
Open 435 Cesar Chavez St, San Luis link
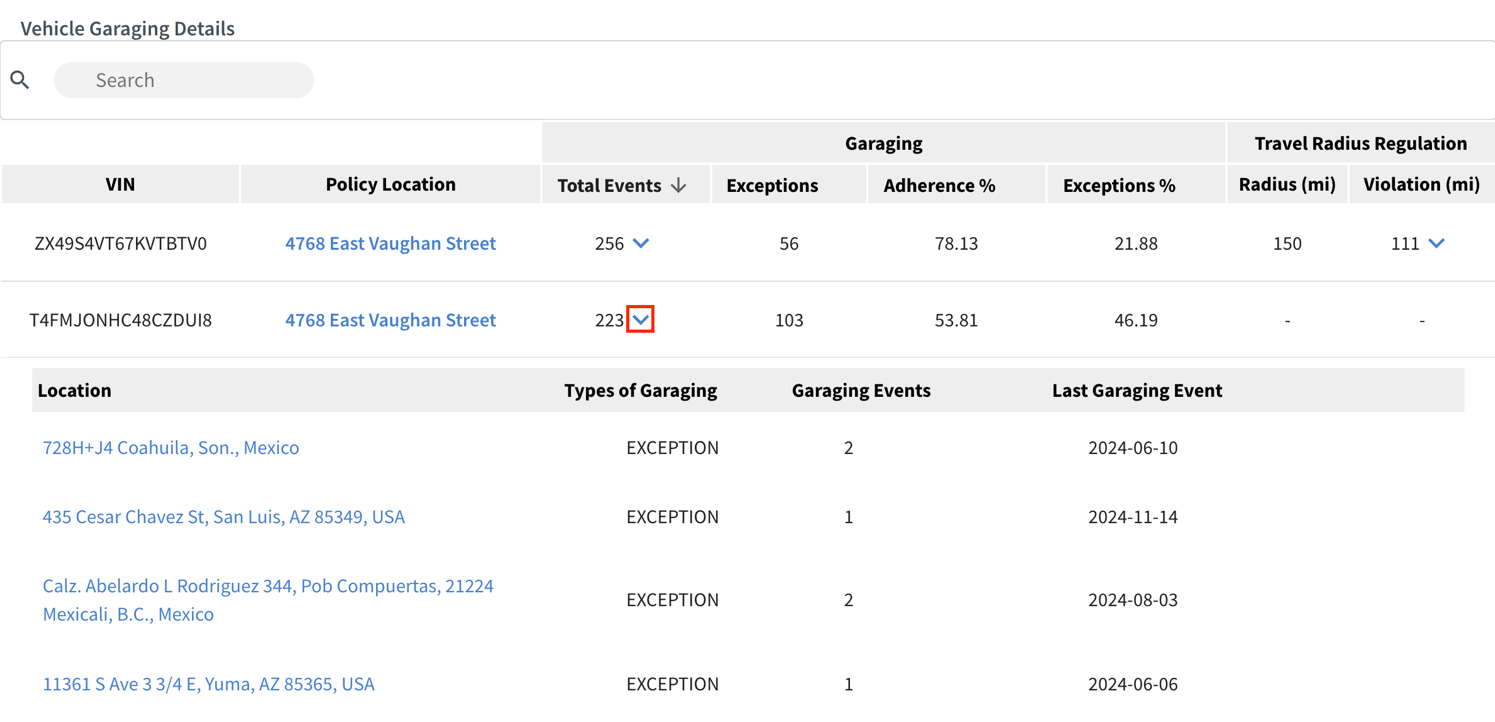[x=224, y=517]
